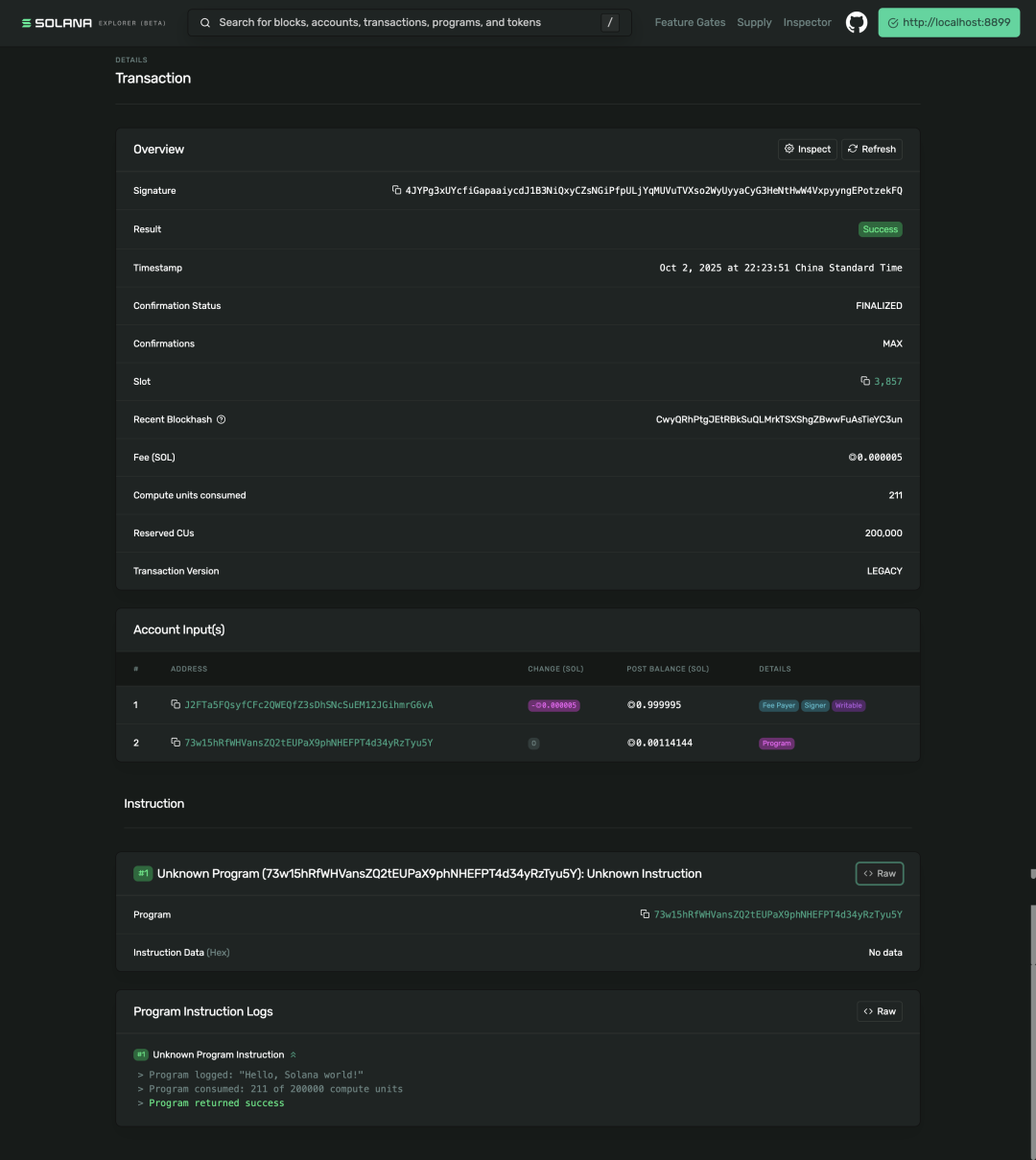
Task: Toggle Raw view for Program Instruction Logs
Action: click(x=879, y=1011)
